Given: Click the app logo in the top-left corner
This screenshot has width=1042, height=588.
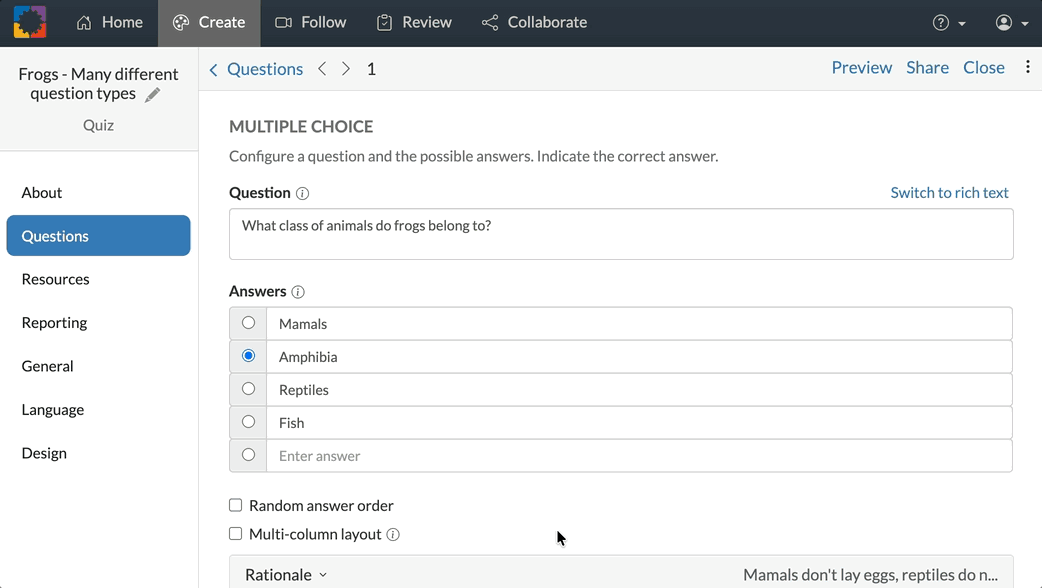Looking at the screenshot, I should point(30,22).
